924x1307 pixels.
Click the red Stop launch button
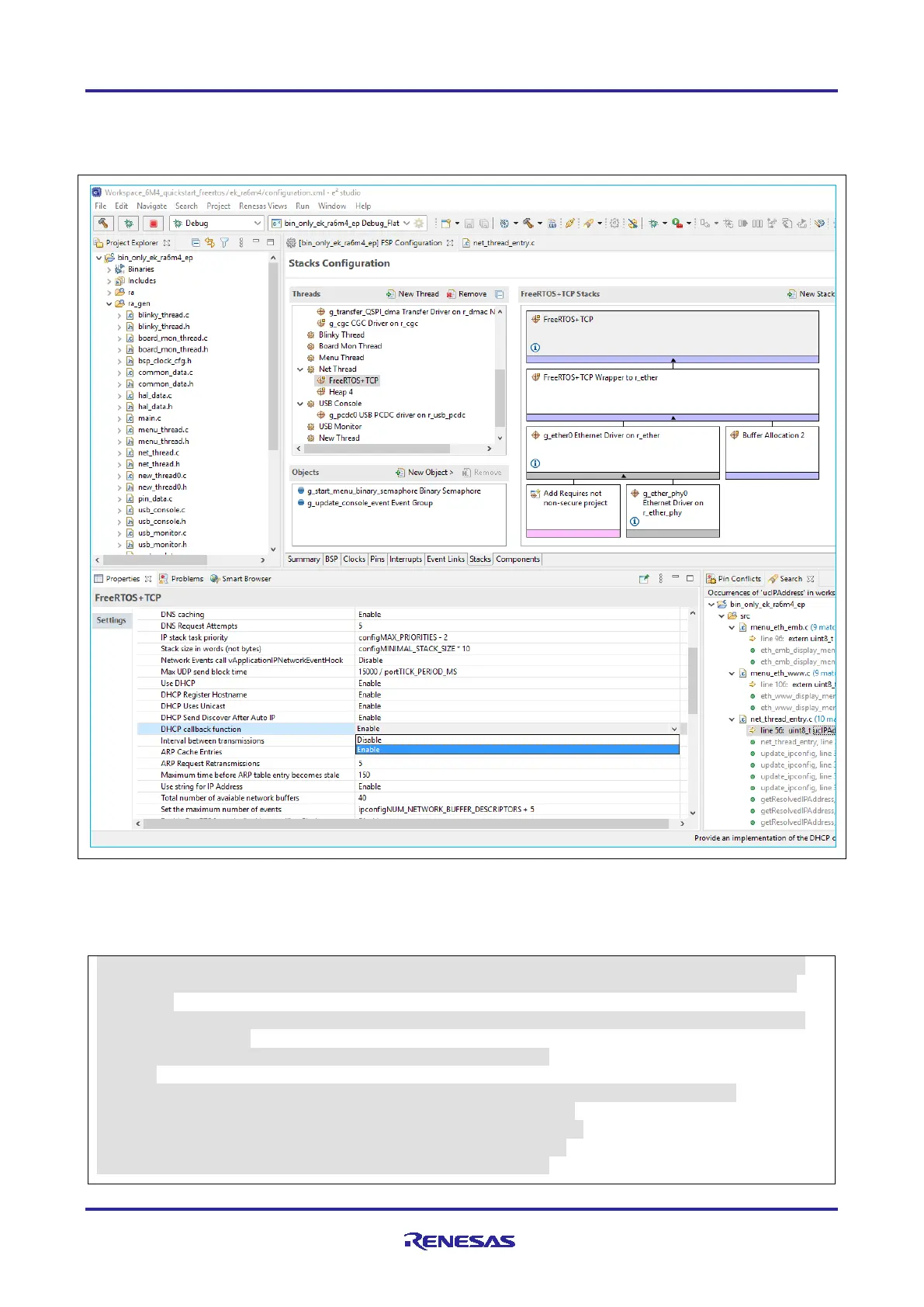154,223
